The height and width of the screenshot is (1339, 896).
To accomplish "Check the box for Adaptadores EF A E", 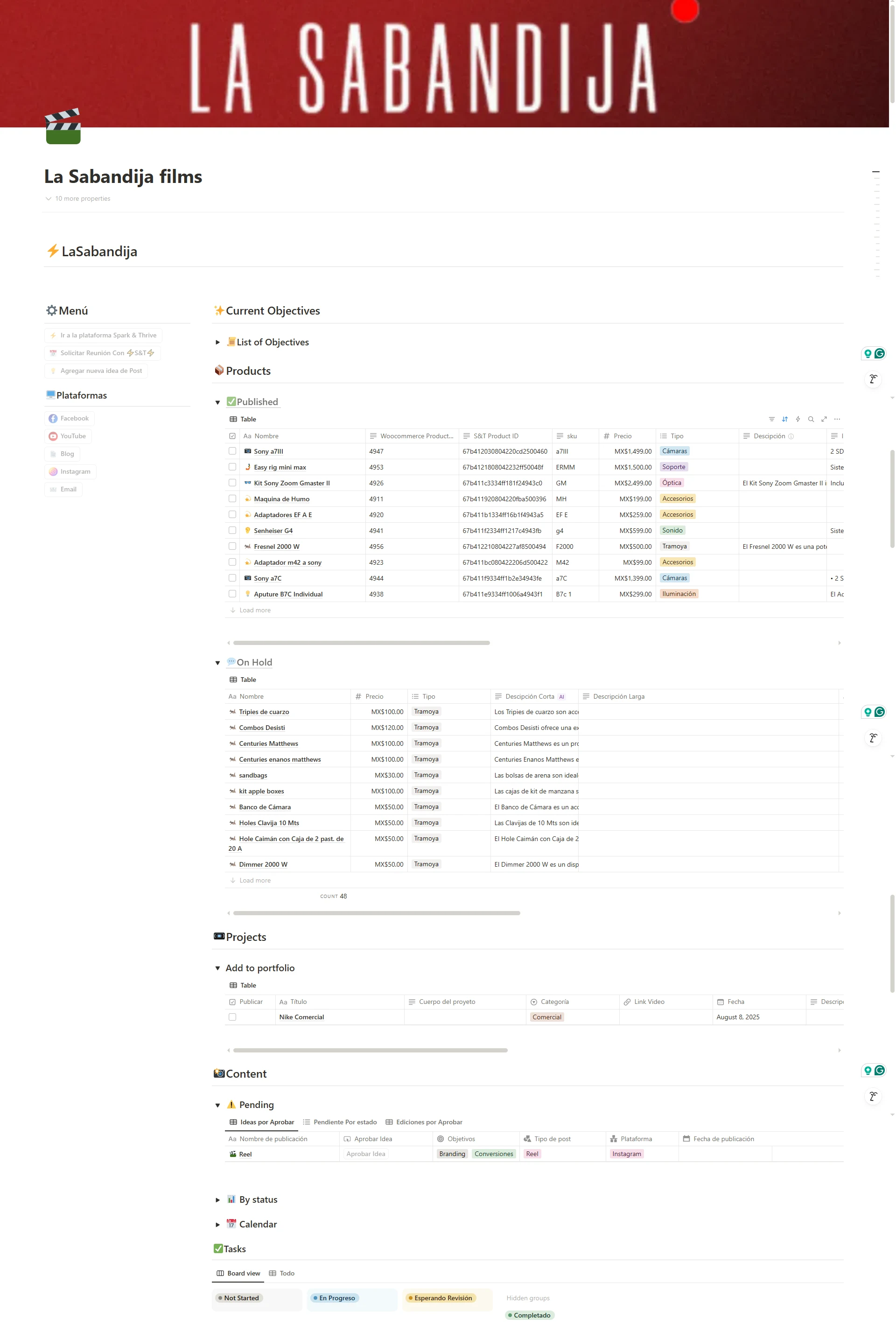I will tap(232, 514).
